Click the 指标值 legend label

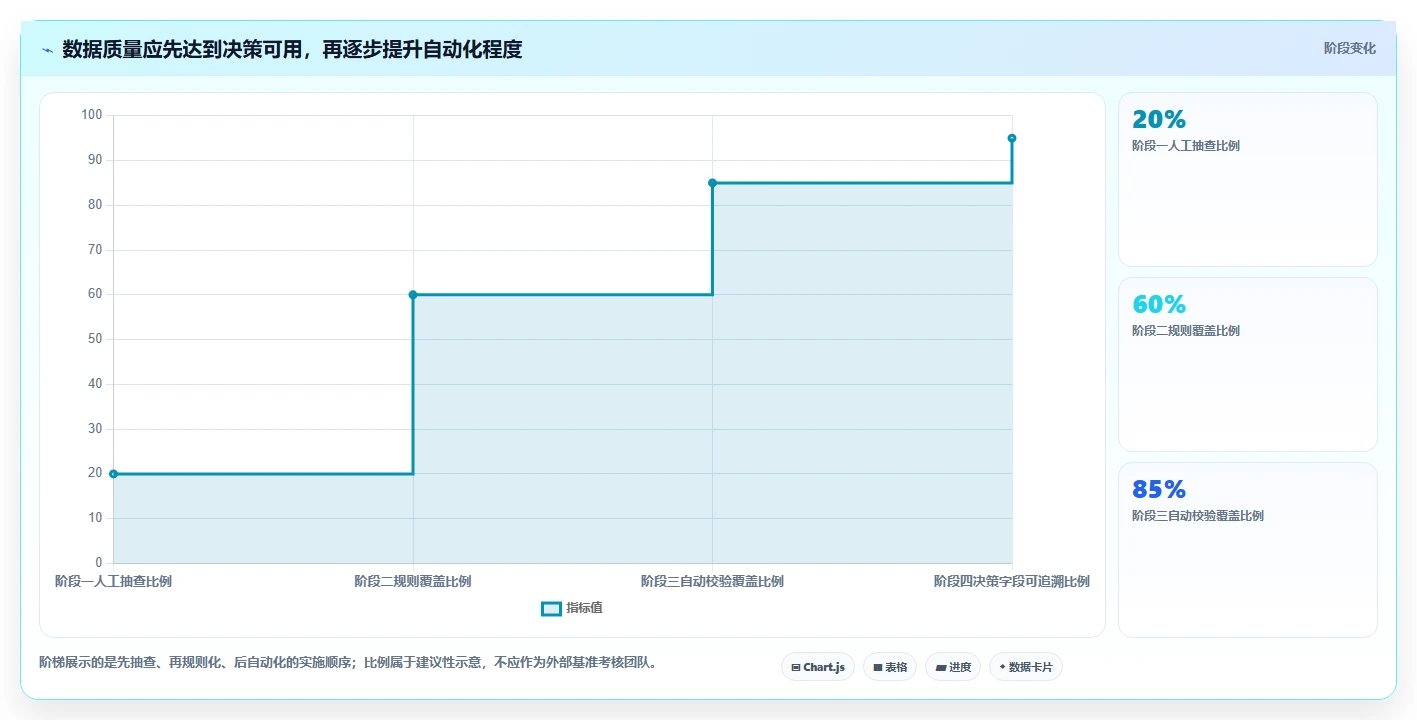585,608
